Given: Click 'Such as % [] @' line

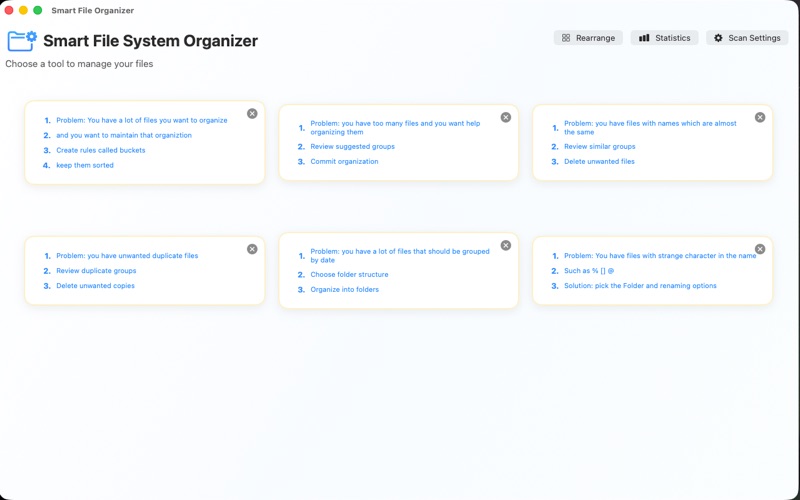Looking at the screenshot, I should point(589,270).
